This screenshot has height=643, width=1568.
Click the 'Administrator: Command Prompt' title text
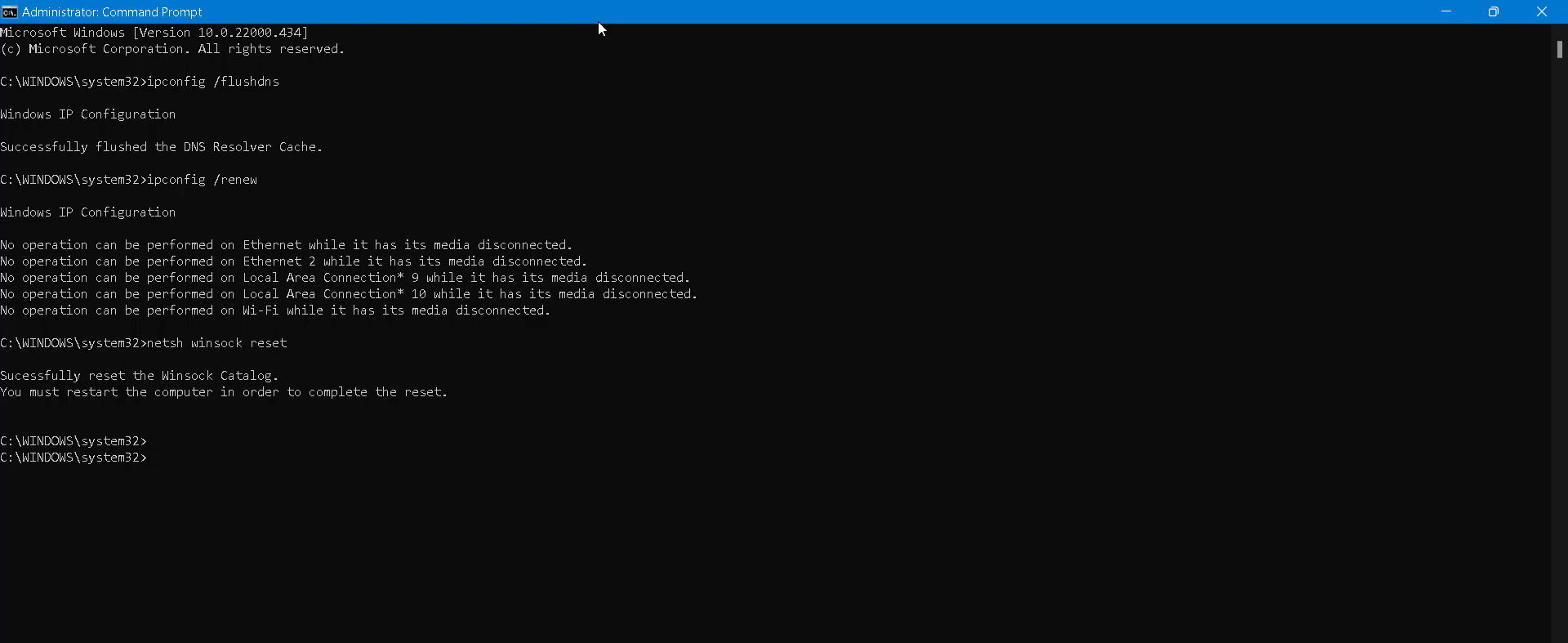(x=112, y=12)
